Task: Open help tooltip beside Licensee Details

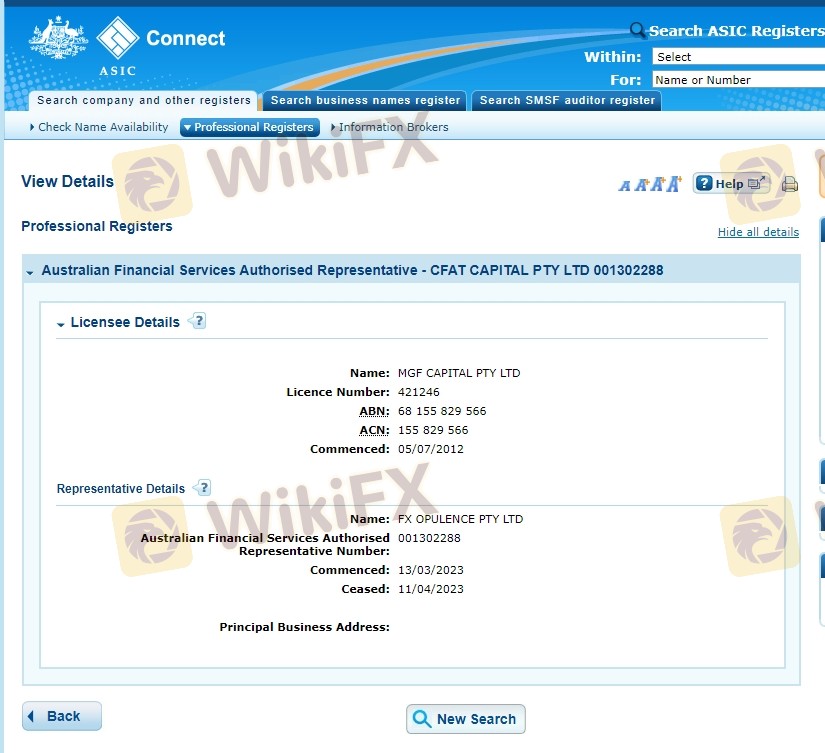Action: click(197, 321)
